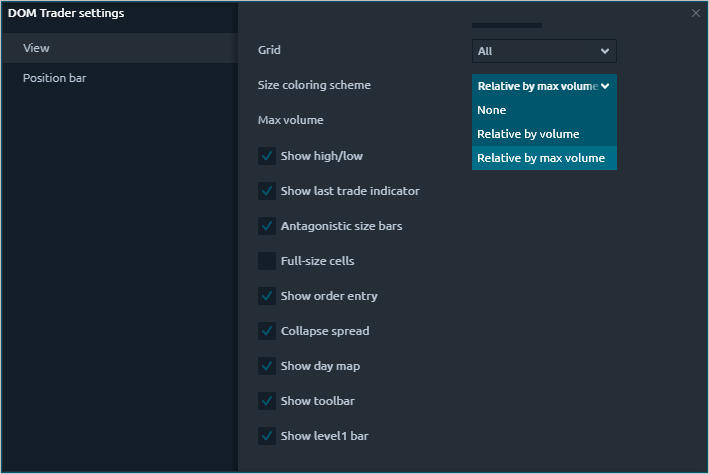The image size is (709, 474).
Task: Click the Max volume label
Action: 290,120
